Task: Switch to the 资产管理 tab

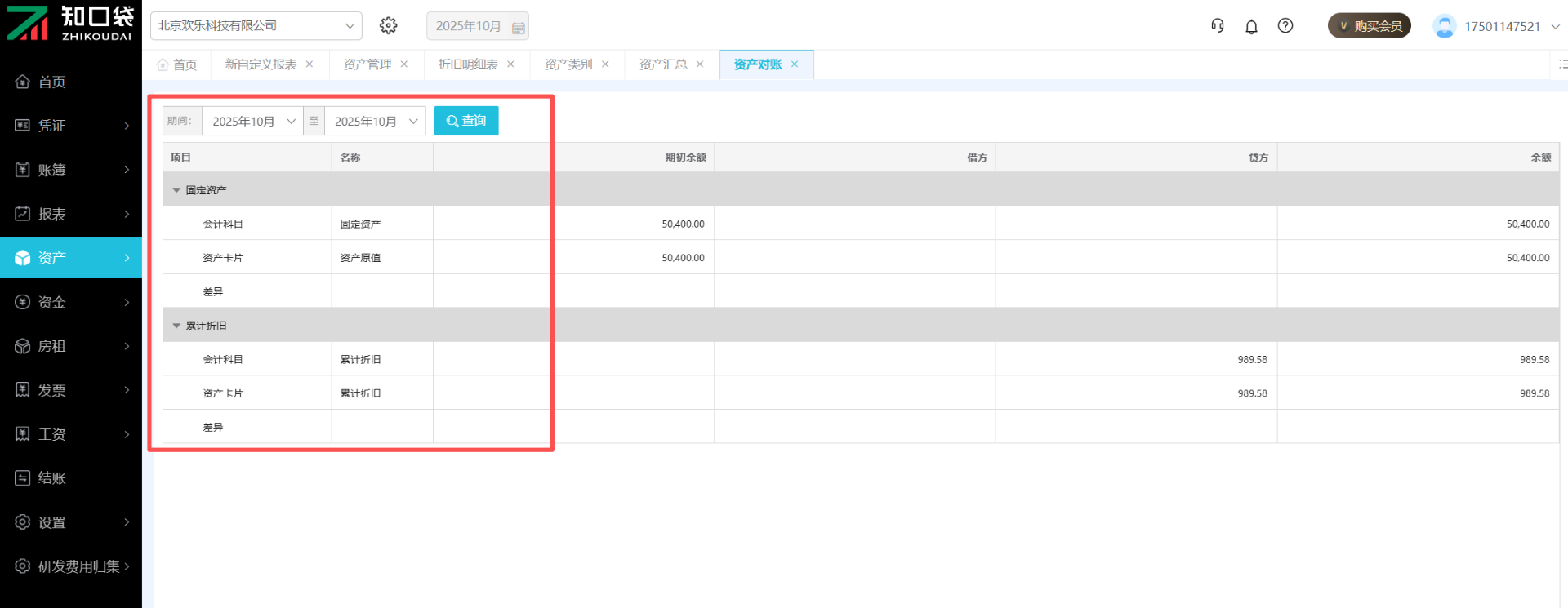Action: pyautogui.click(x=367, y=64)
